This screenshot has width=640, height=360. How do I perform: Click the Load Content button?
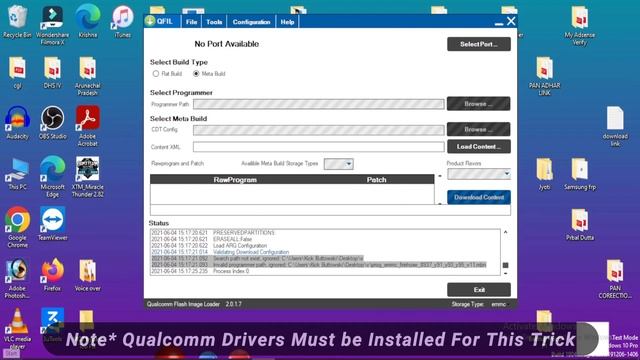coord(479,147)
